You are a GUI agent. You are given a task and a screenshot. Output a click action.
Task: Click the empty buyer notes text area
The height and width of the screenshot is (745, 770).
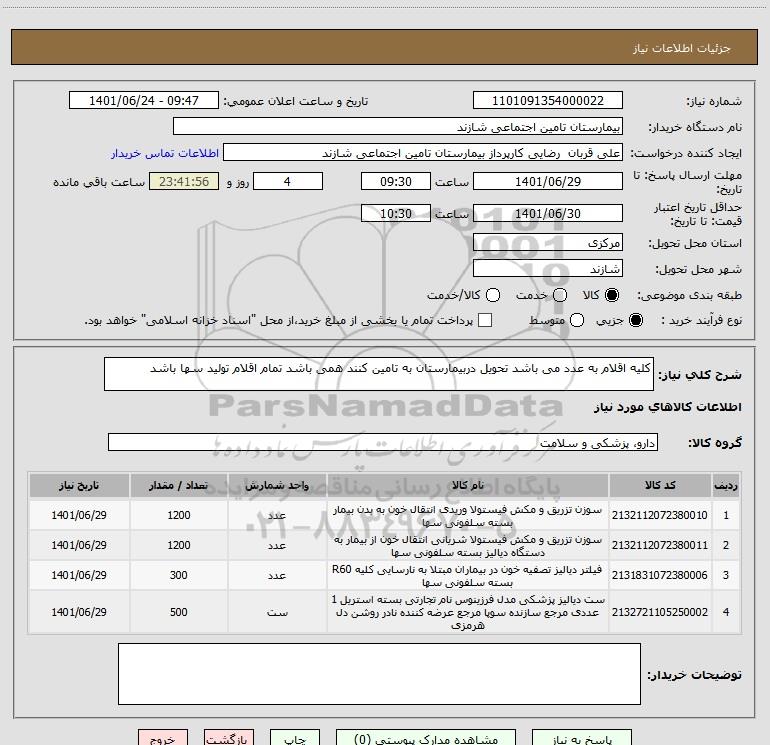click(380, 674)
